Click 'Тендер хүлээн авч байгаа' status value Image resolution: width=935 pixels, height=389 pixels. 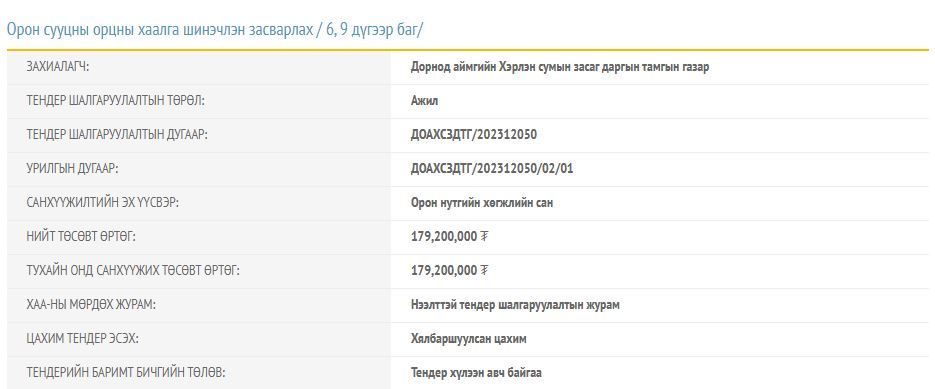(476, 373)
